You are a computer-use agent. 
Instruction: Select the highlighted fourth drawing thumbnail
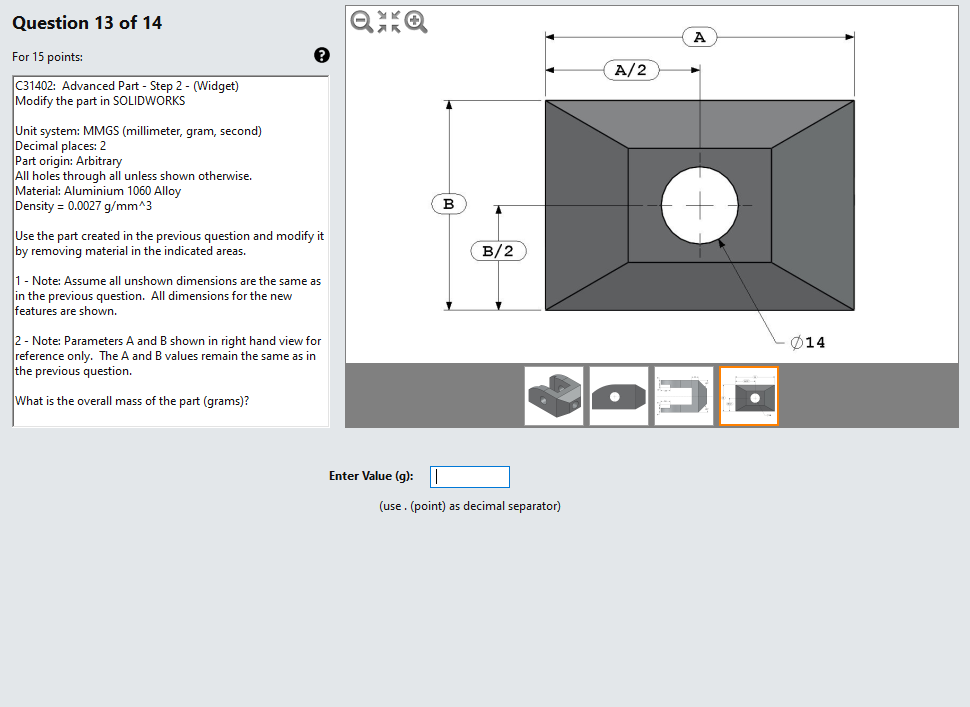(x=748, y=395)
